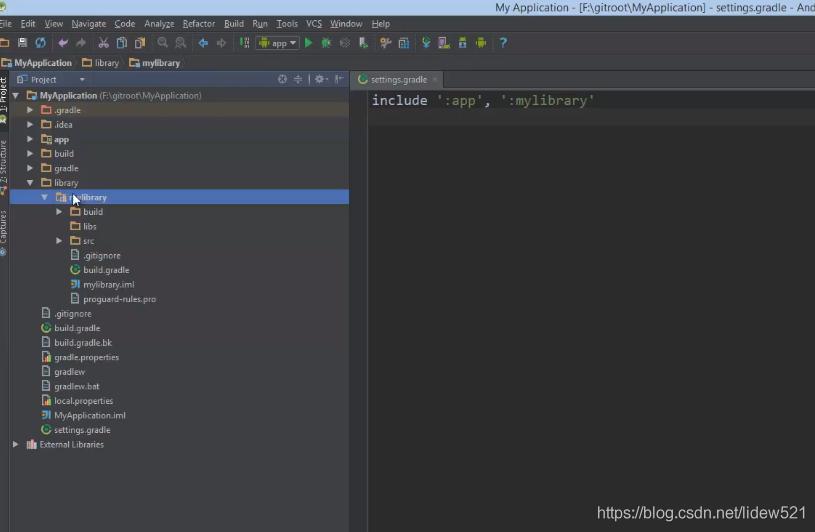The width and height of the screenshot is (815, 532).
Task: Click the Debug bug icon
Action: [326, 43]
